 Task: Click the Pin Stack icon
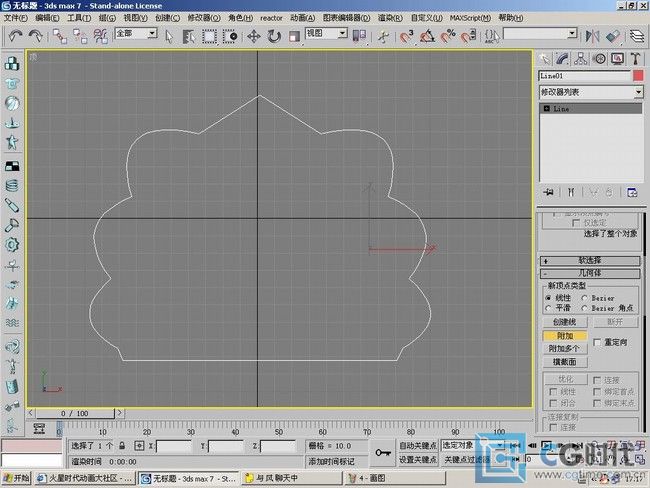click(x=548, y=192)
